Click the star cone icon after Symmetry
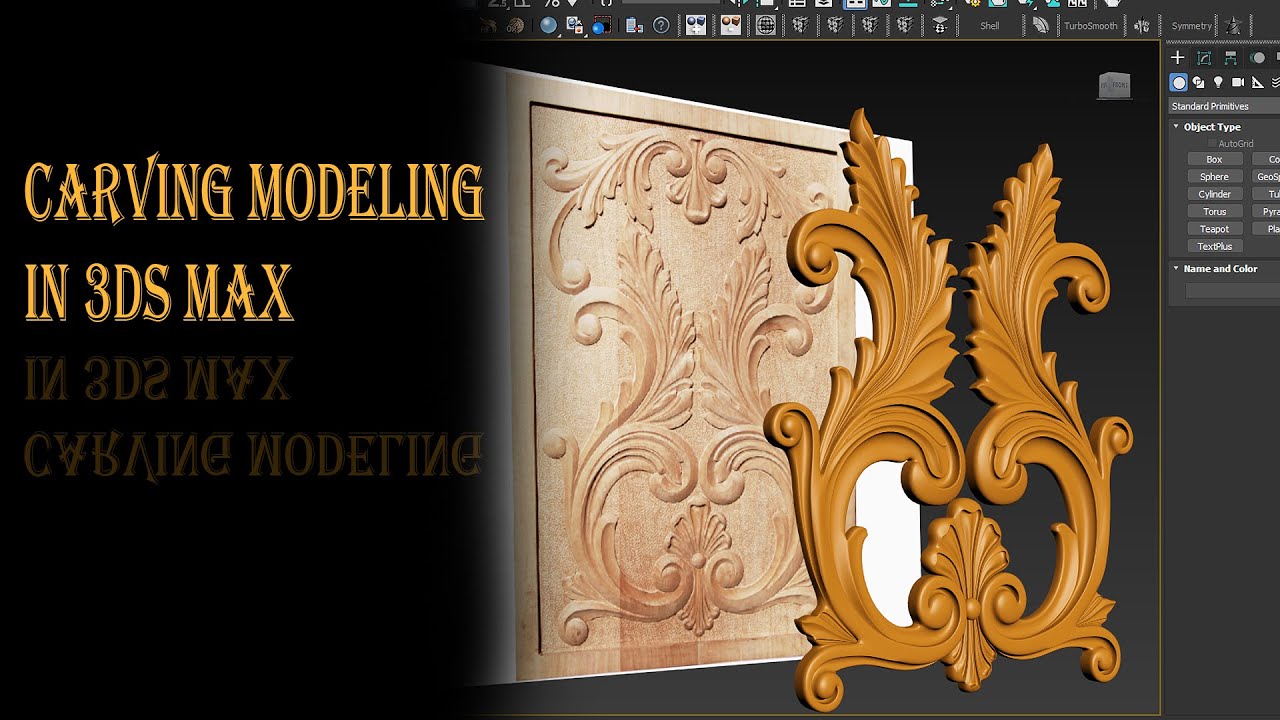The image size is (1280, 720). coord(1234,26)
